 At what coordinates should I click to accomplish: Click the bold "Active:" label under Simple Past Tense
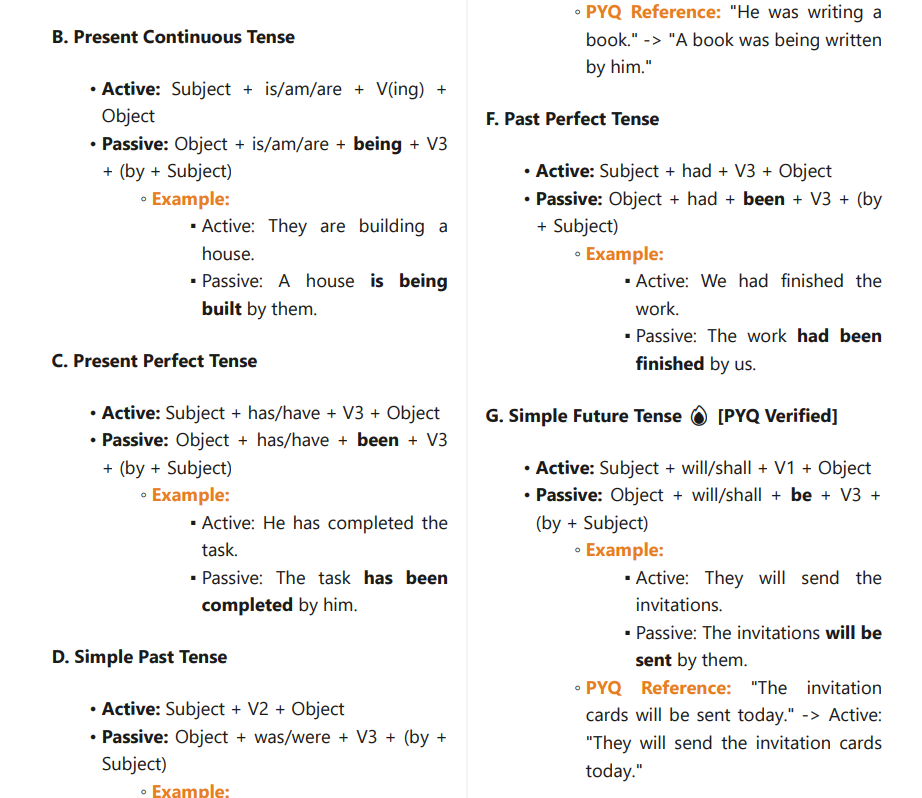(131, 709)
